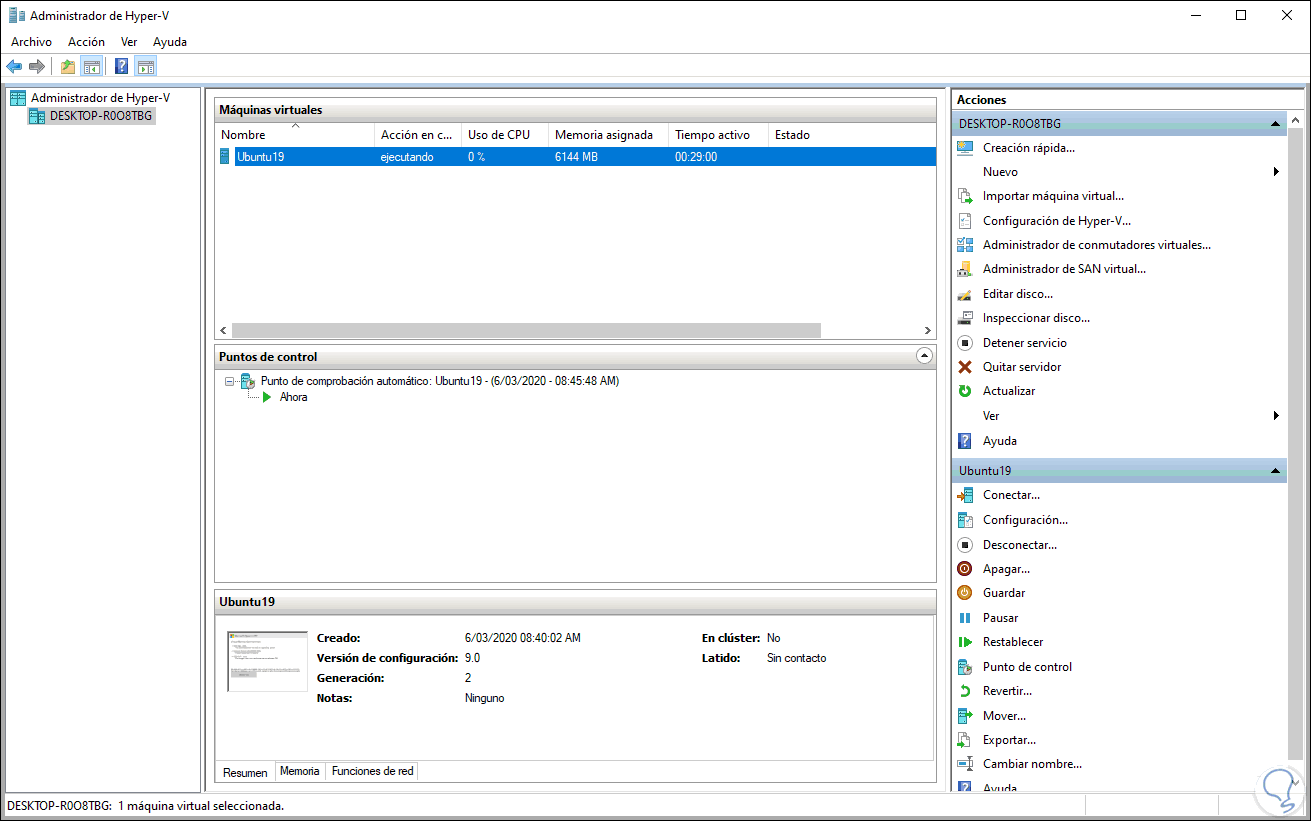Click the Back arrow in the toolbar
Viewport: 1311px width, 821px height.
click(x=14, y=67)
